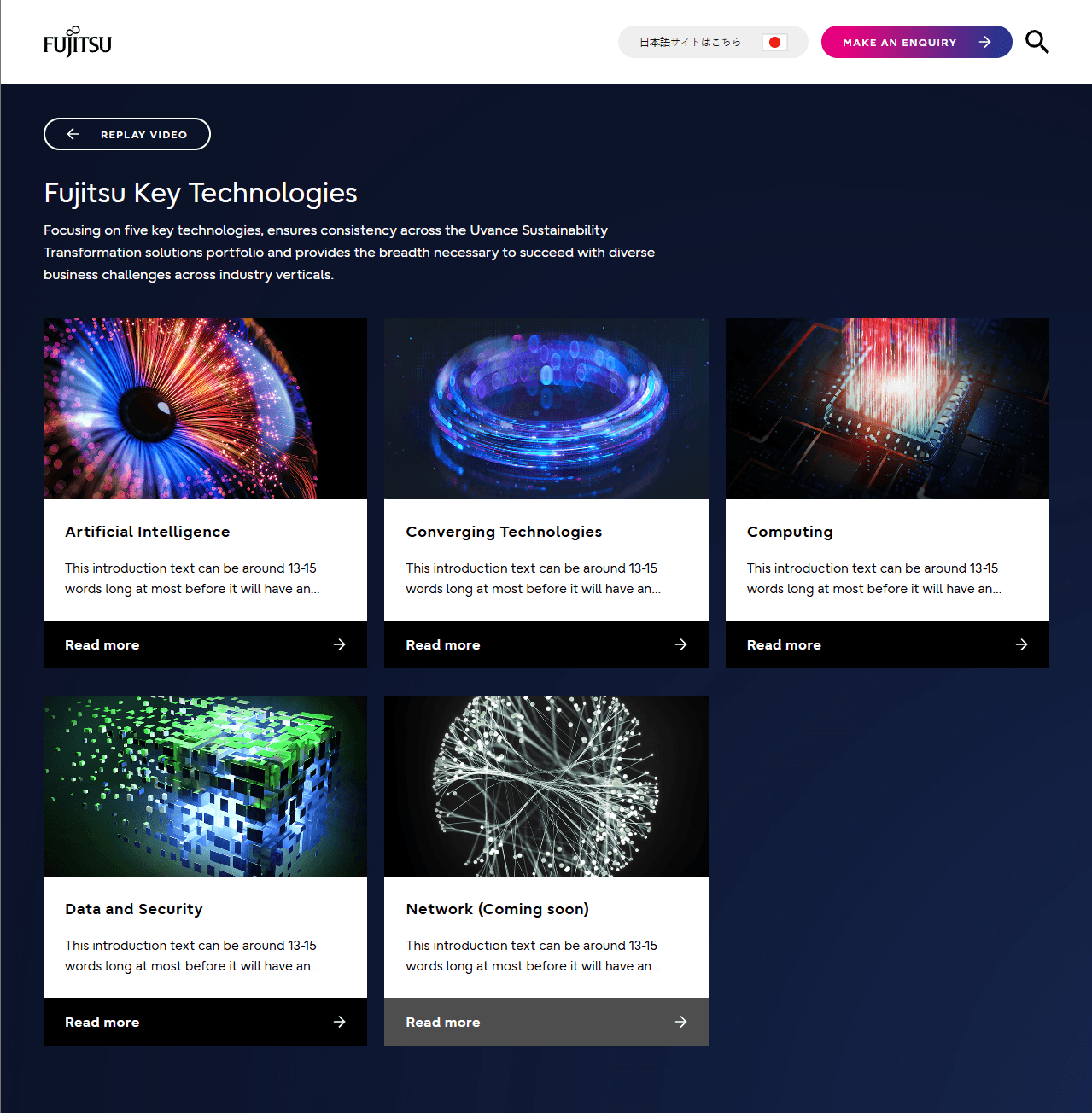
Task: Select the Artificial Intelligence card title
Action: coord(148,532)
